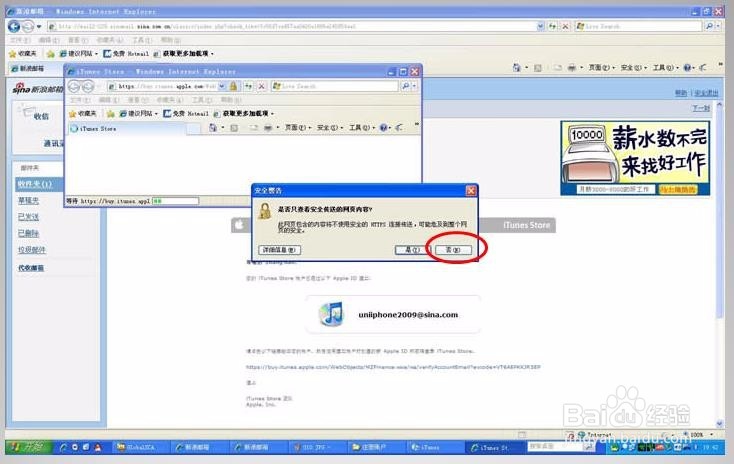Click the Sina mail window's address bar
This screenshot has height=464, width=734.
pos(293,27)
